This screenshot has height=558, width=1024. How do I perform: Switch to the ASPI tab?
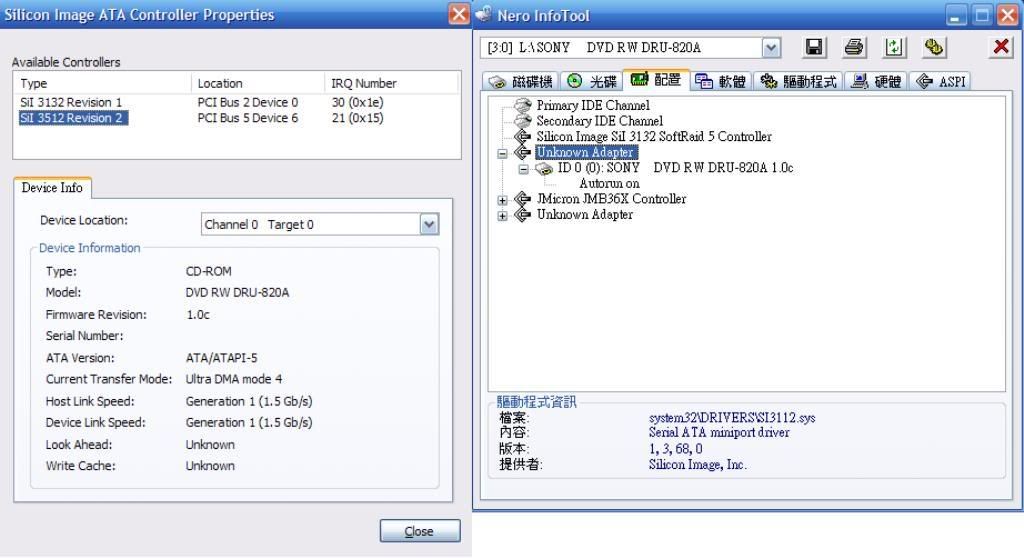coord(940,81)
